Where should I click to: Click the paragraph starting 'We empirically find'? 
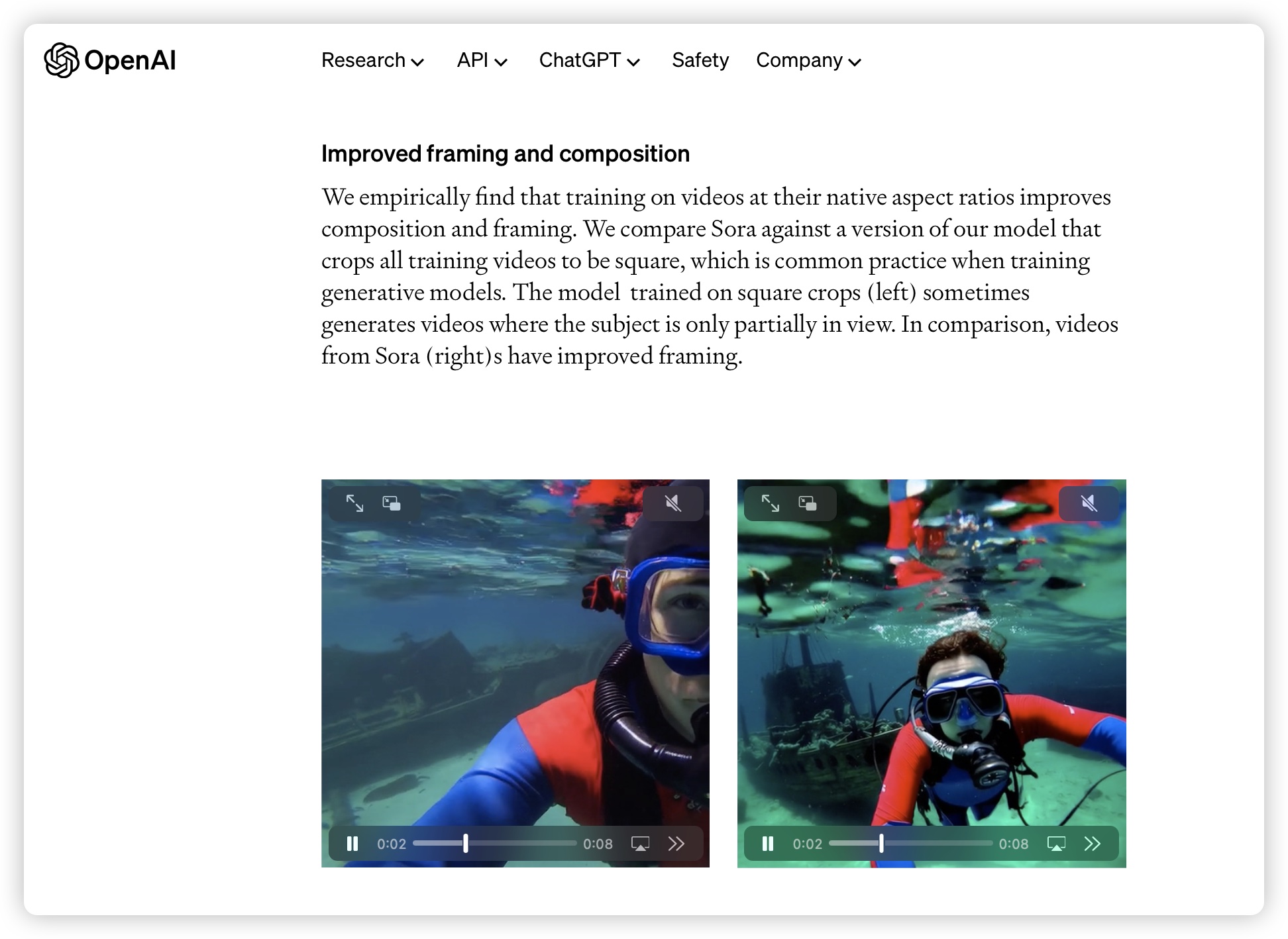[720, 276]
